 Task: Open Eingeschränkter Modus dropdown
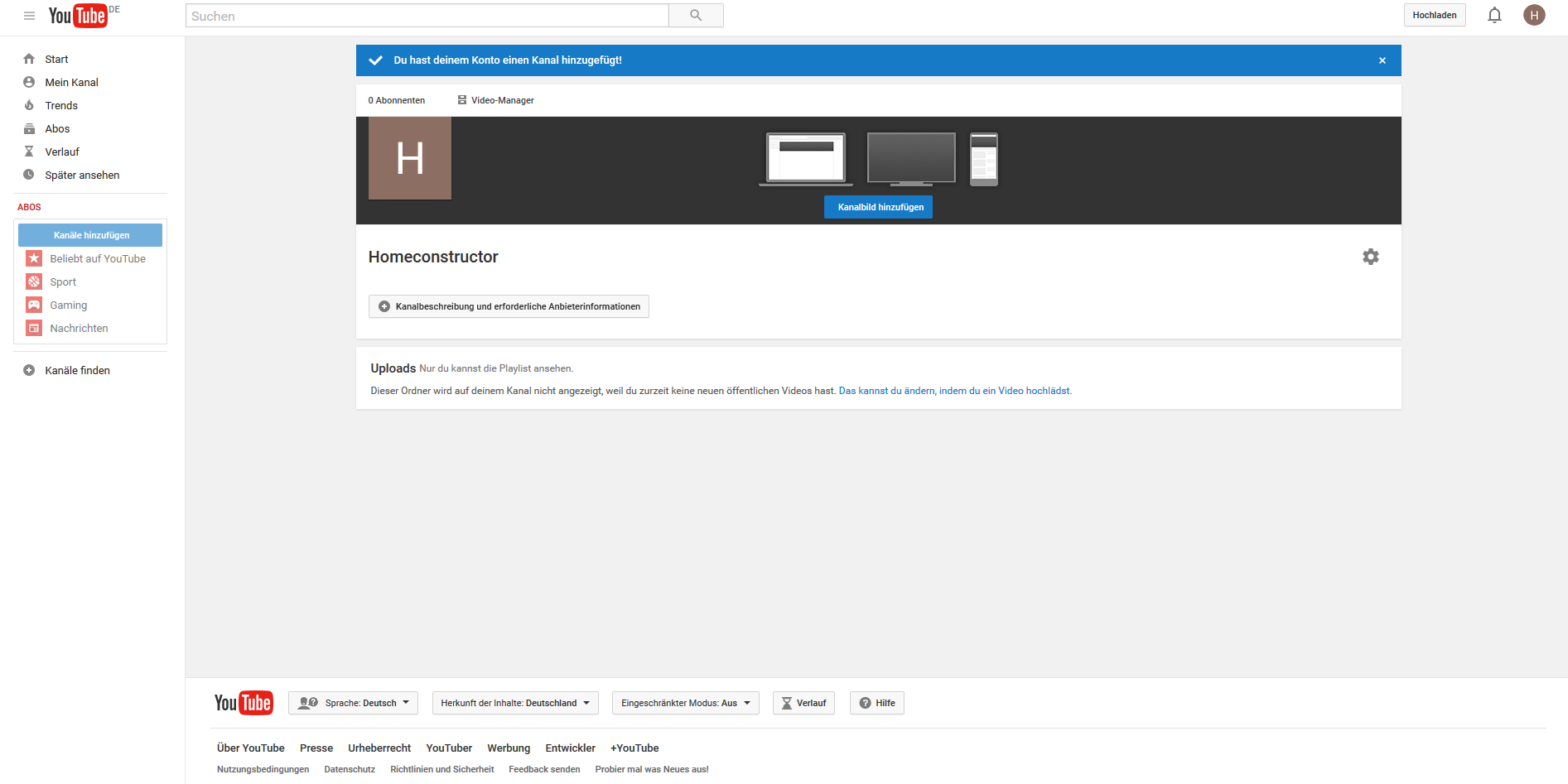(x=686, y=703)
